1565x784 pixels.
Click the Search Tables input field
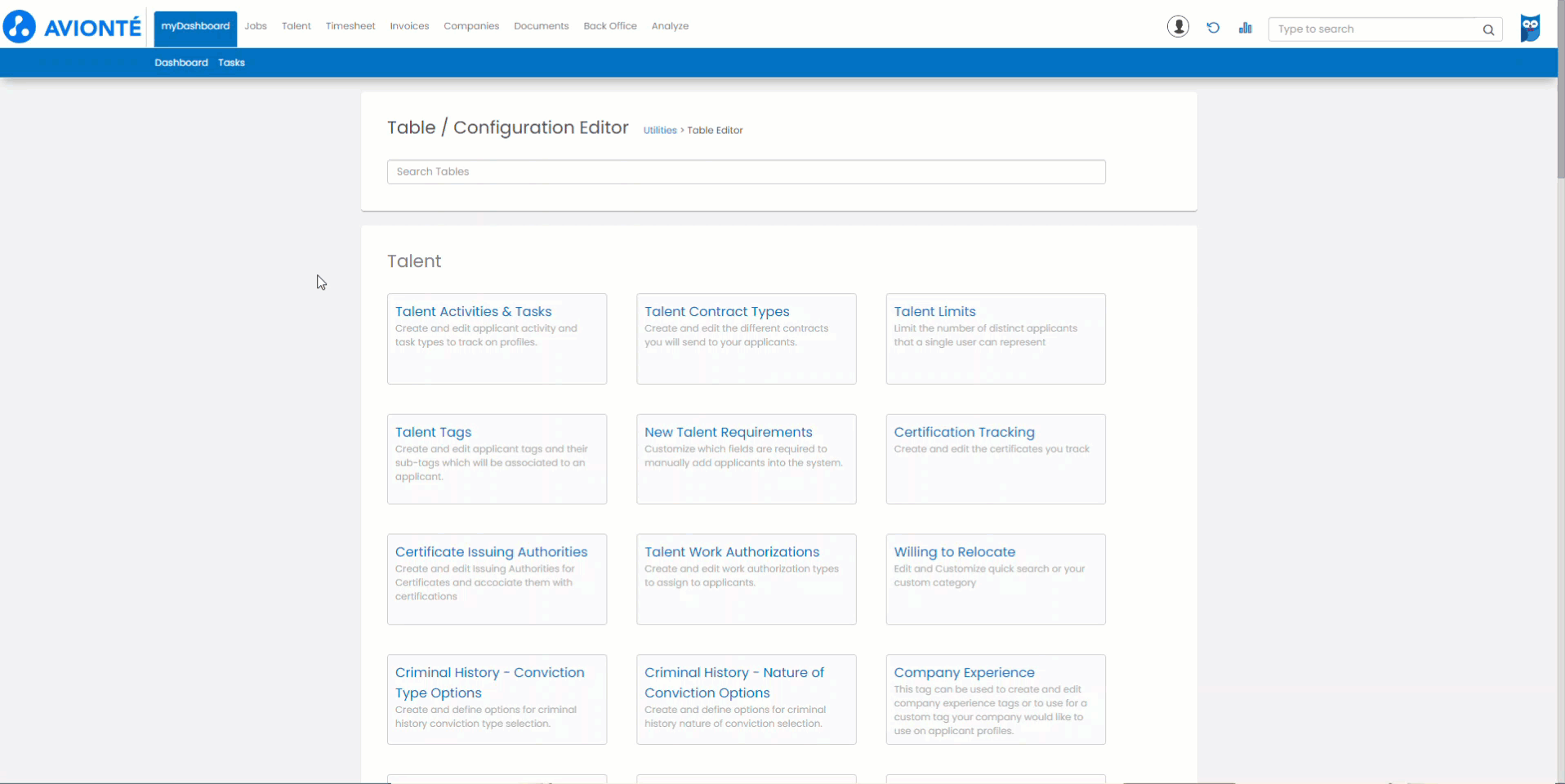tap(746, 171)
